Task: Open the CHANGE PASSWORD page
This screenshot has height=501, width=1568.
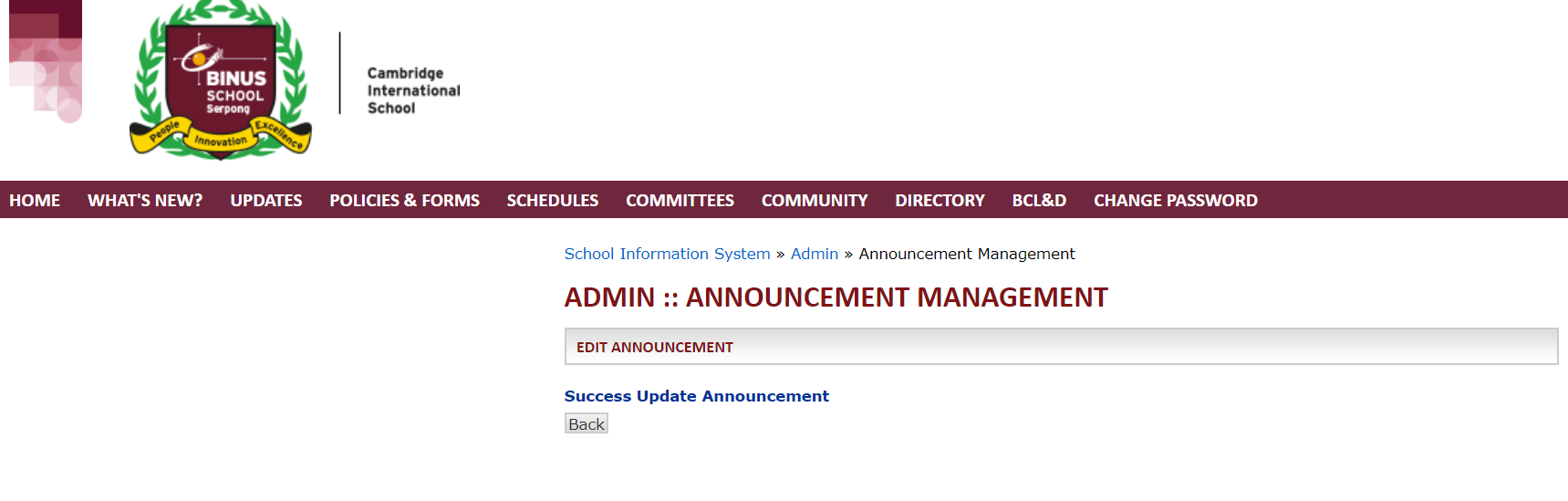Action: coord(1175,201)
